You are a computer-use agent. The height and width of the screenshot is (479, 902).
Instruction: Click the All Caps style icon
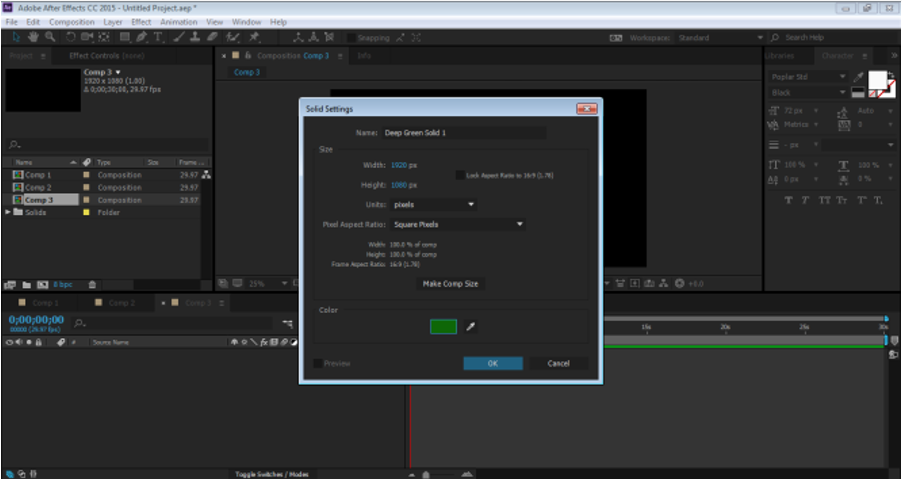[825, 200]
